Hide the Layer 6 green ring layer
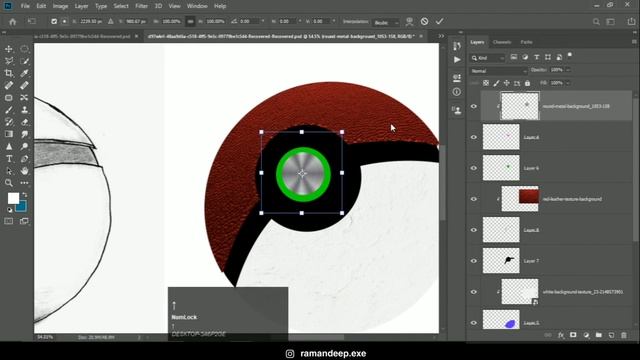 [473, 168]
